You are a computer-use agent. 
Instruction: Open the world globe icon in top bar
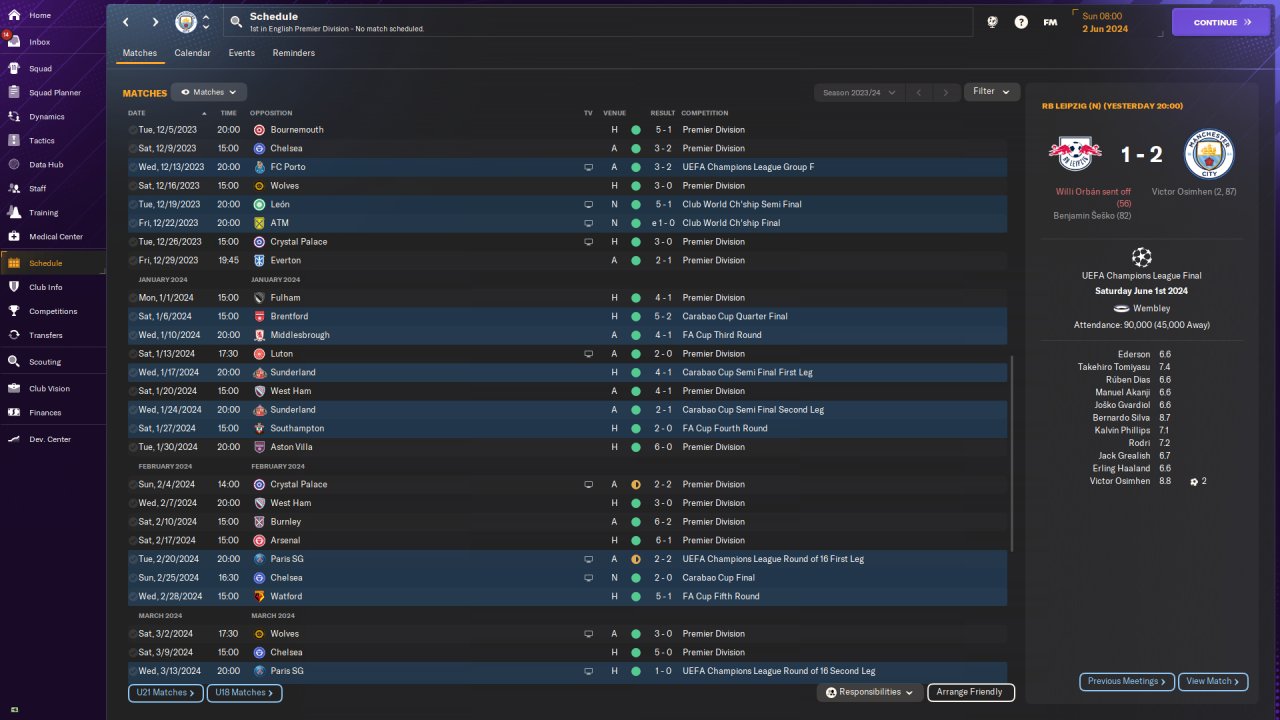[992, 22]
